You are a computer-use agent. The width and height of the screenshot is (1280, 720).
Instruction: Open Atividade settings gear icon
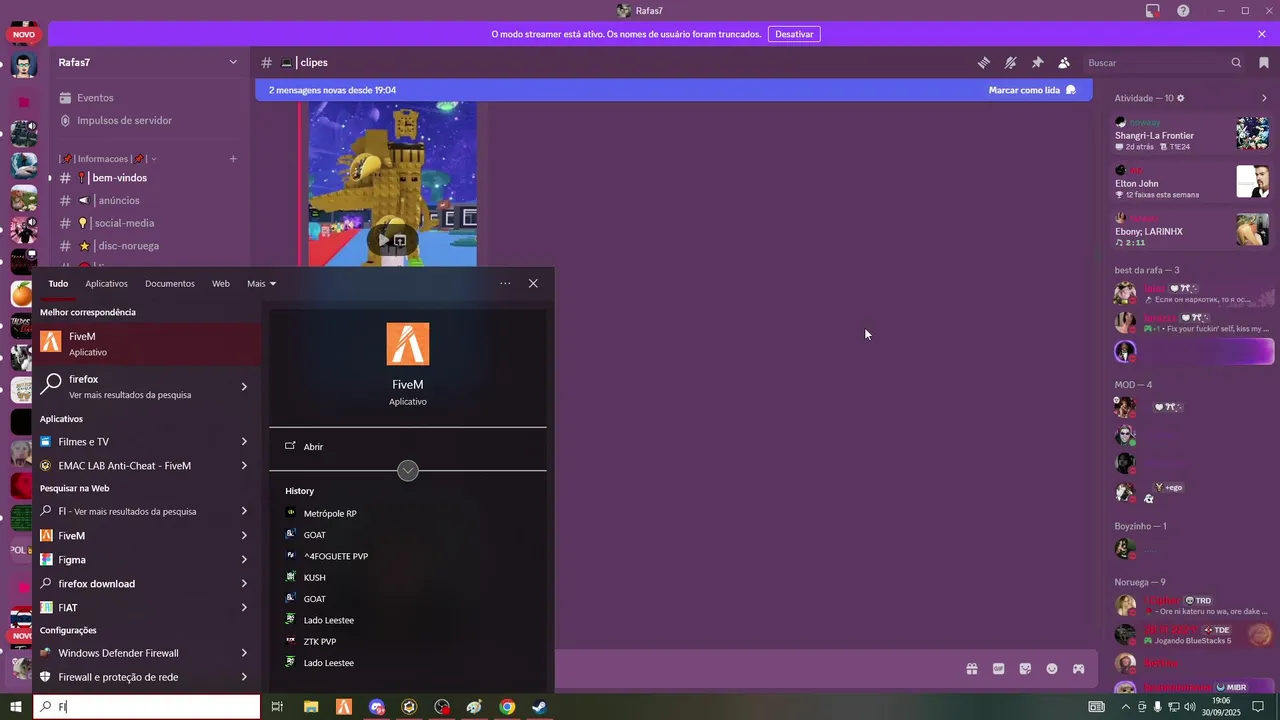(1181, 98)
